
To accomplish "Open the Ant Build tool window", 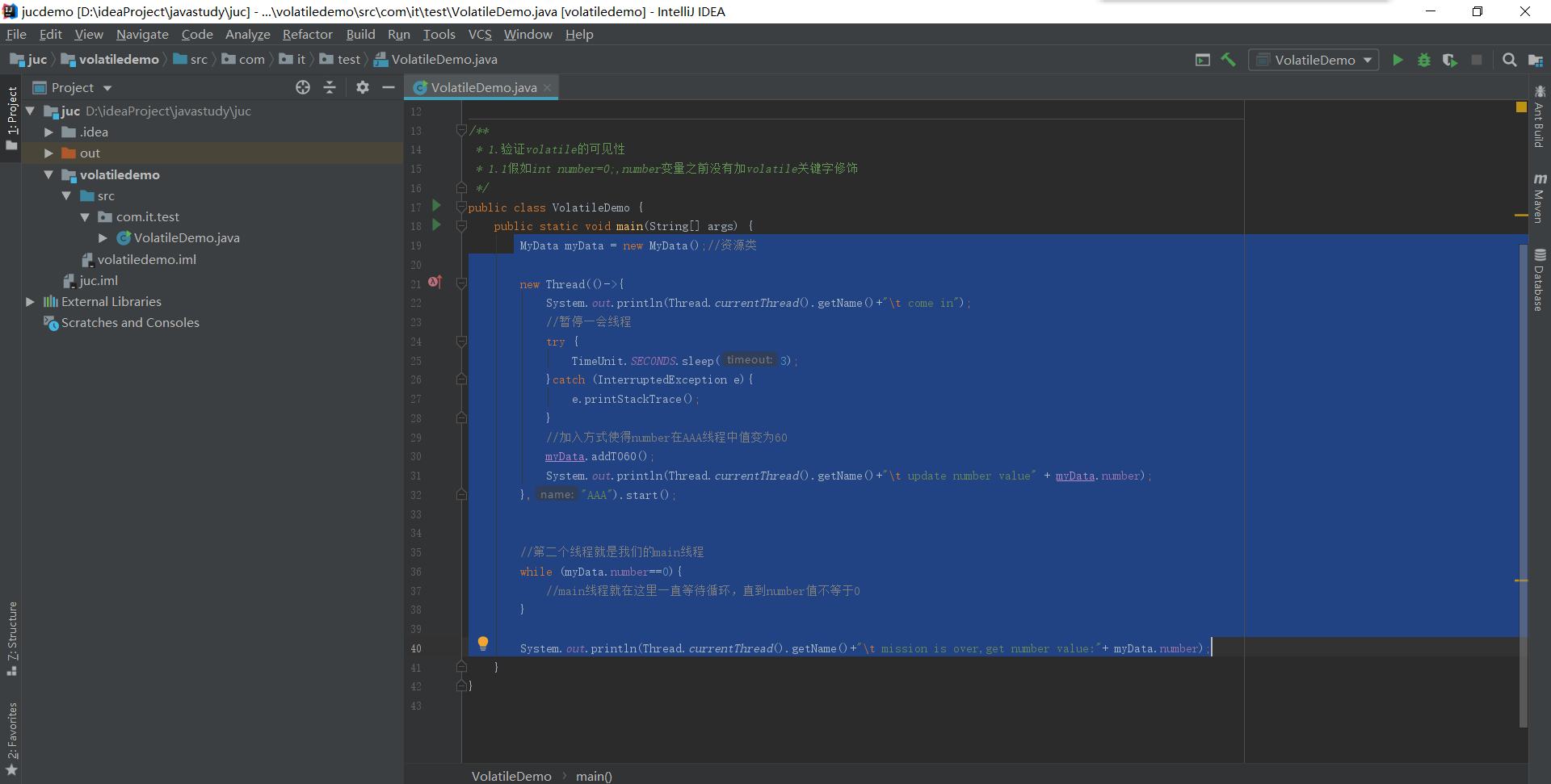I will [x=1540, y=118].
